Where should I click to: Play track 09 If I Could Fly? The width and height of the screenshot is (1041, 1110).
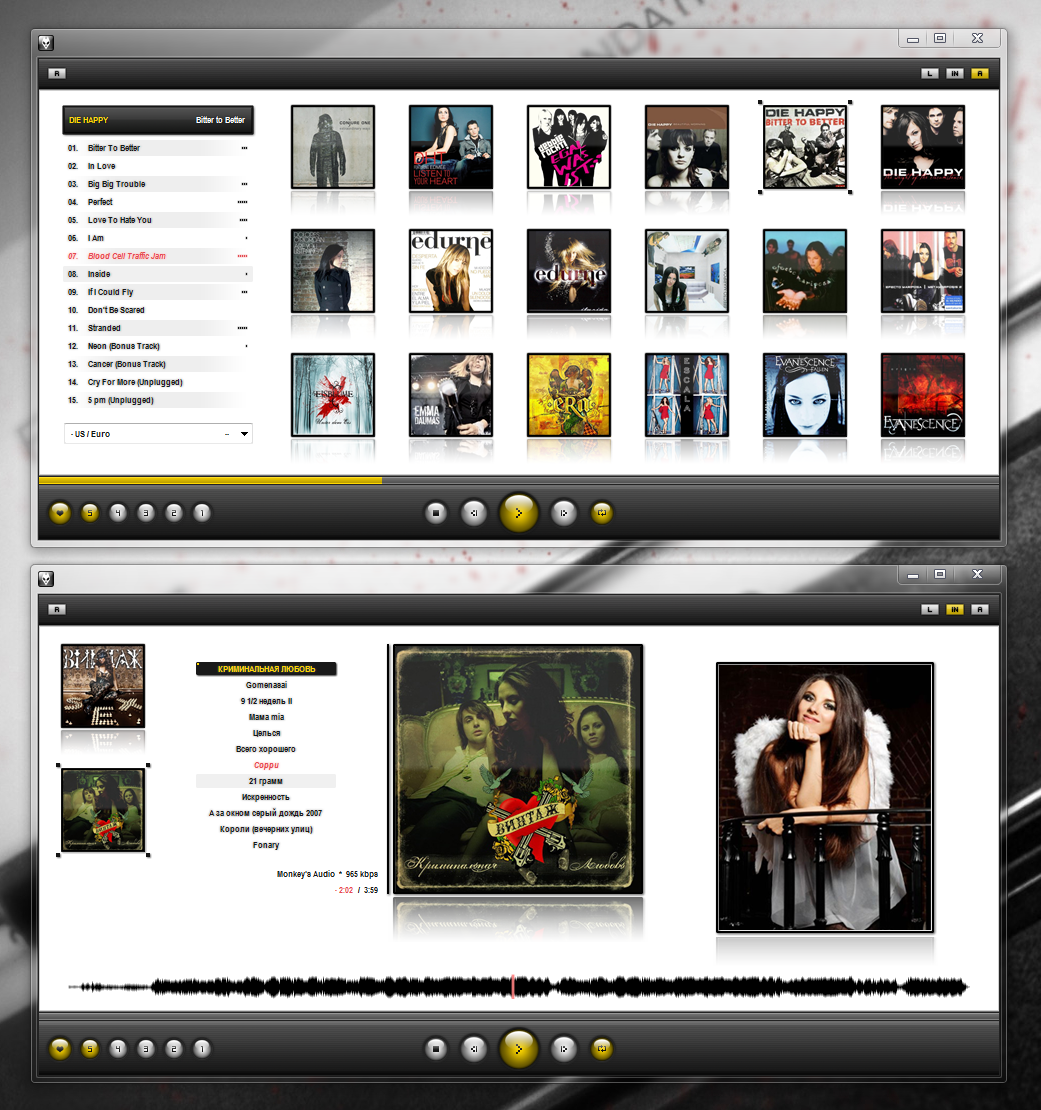[158, 292]
